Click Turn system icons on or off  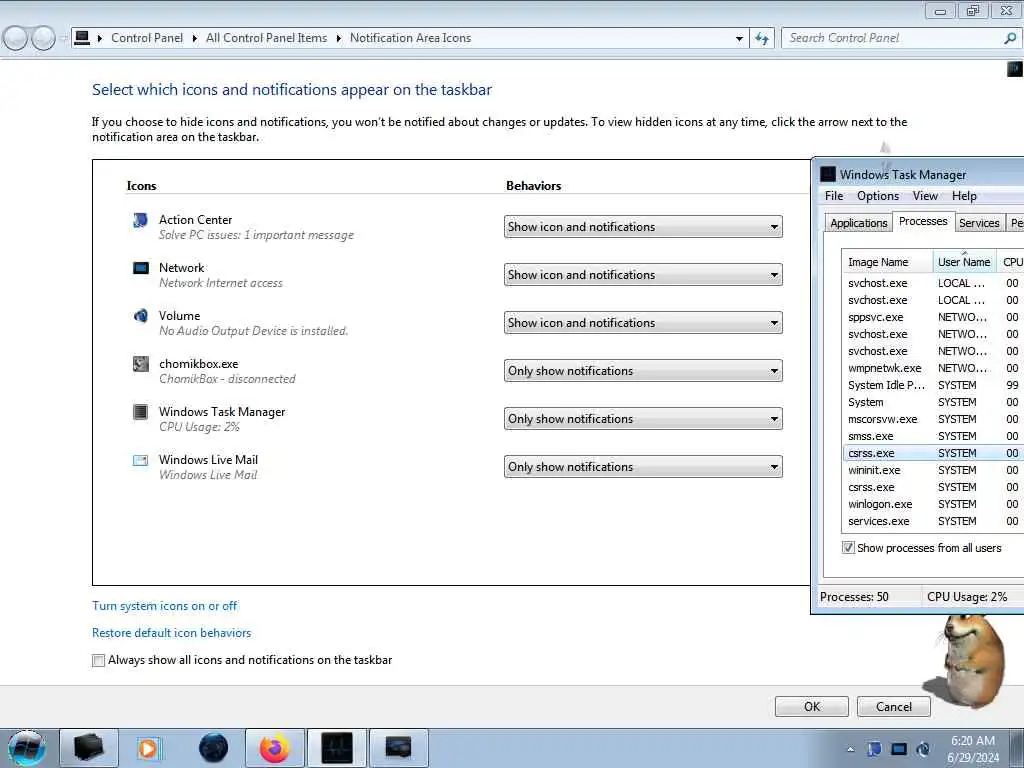(x=165, y=606)
